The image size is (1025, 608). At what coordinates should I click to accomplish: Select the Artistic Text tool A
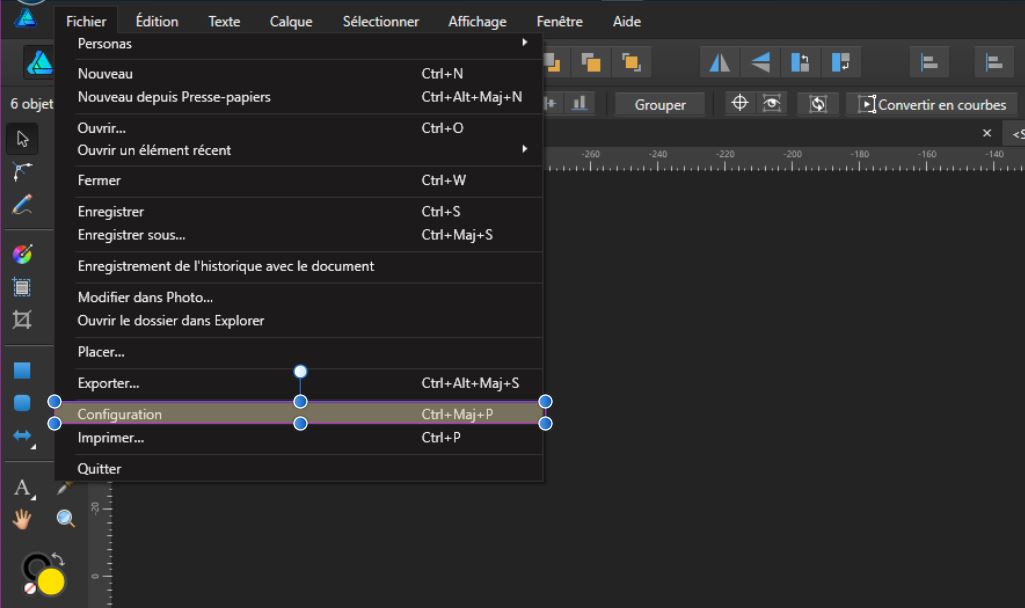[22, 488]
